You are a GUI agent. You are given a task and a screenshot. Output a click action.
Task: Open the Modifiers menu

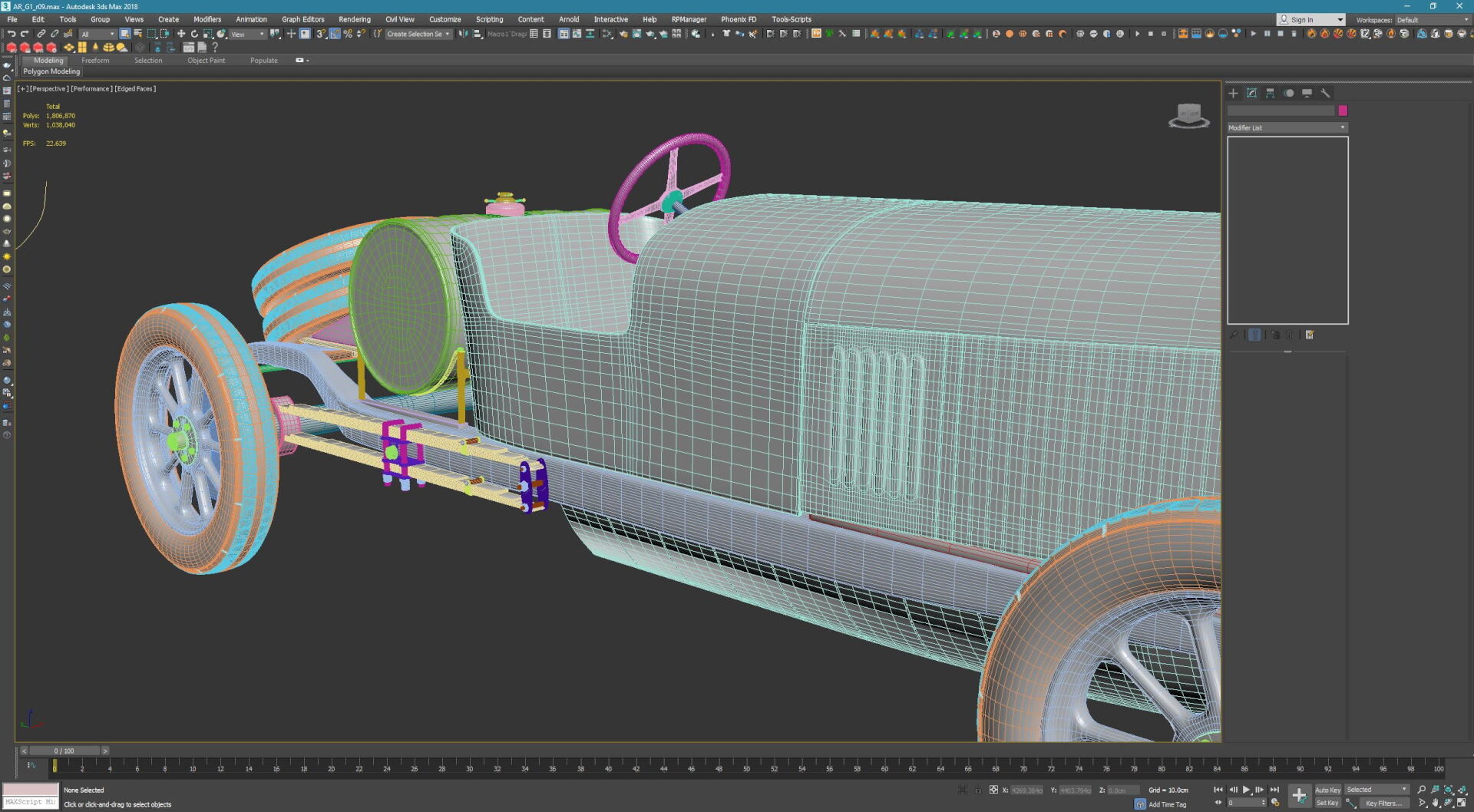pos(207,19)
